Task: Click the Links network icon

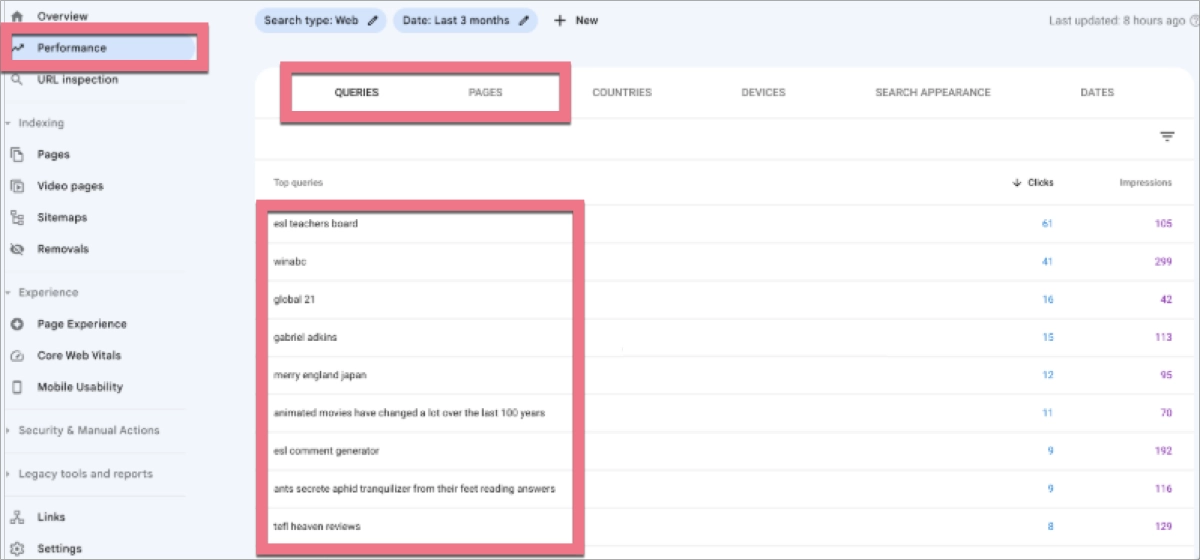Action: click(x=16, y=517)
